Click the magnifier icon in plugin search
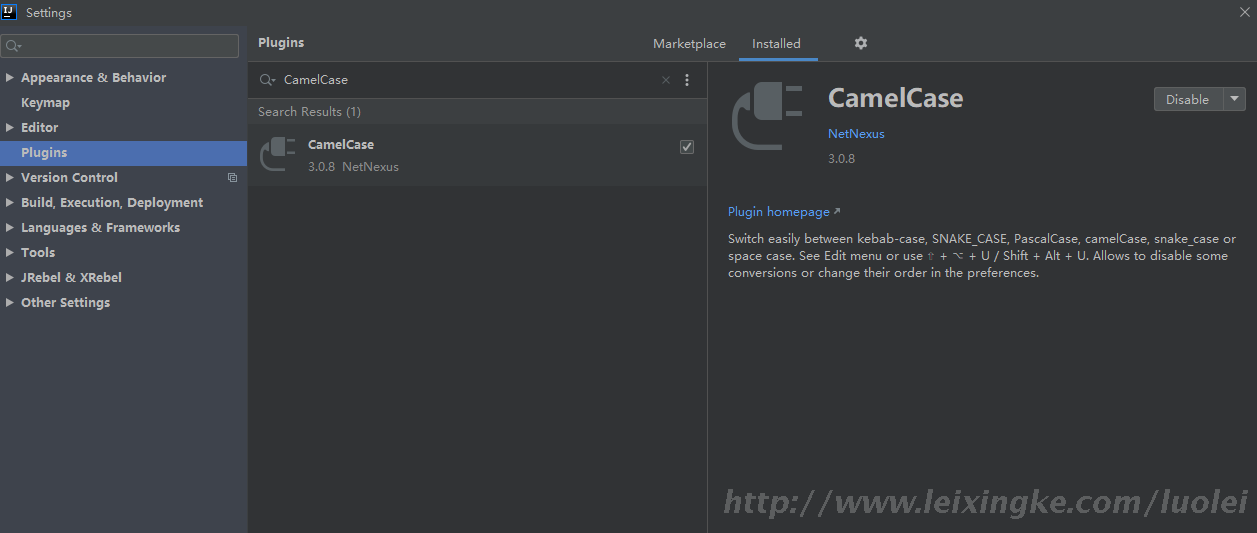1257x533 pixels. 267,80
